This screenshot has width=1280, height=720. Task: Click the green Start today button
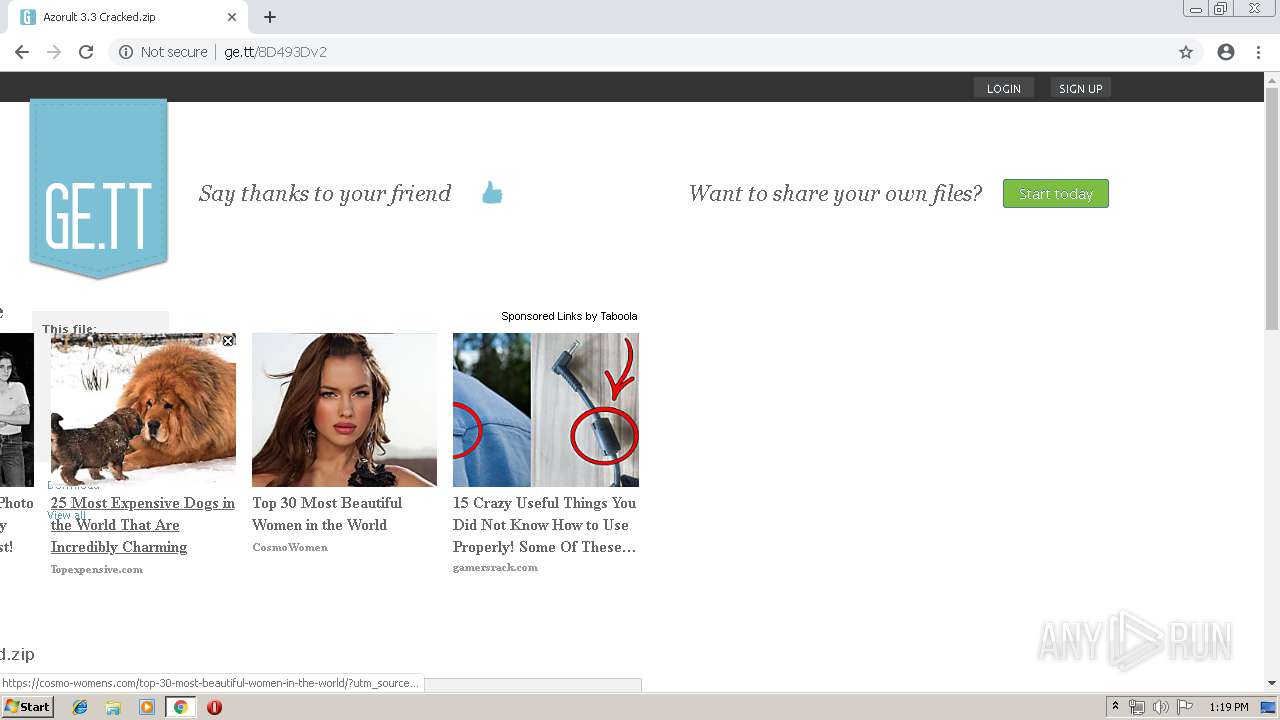click(1056, 194)
